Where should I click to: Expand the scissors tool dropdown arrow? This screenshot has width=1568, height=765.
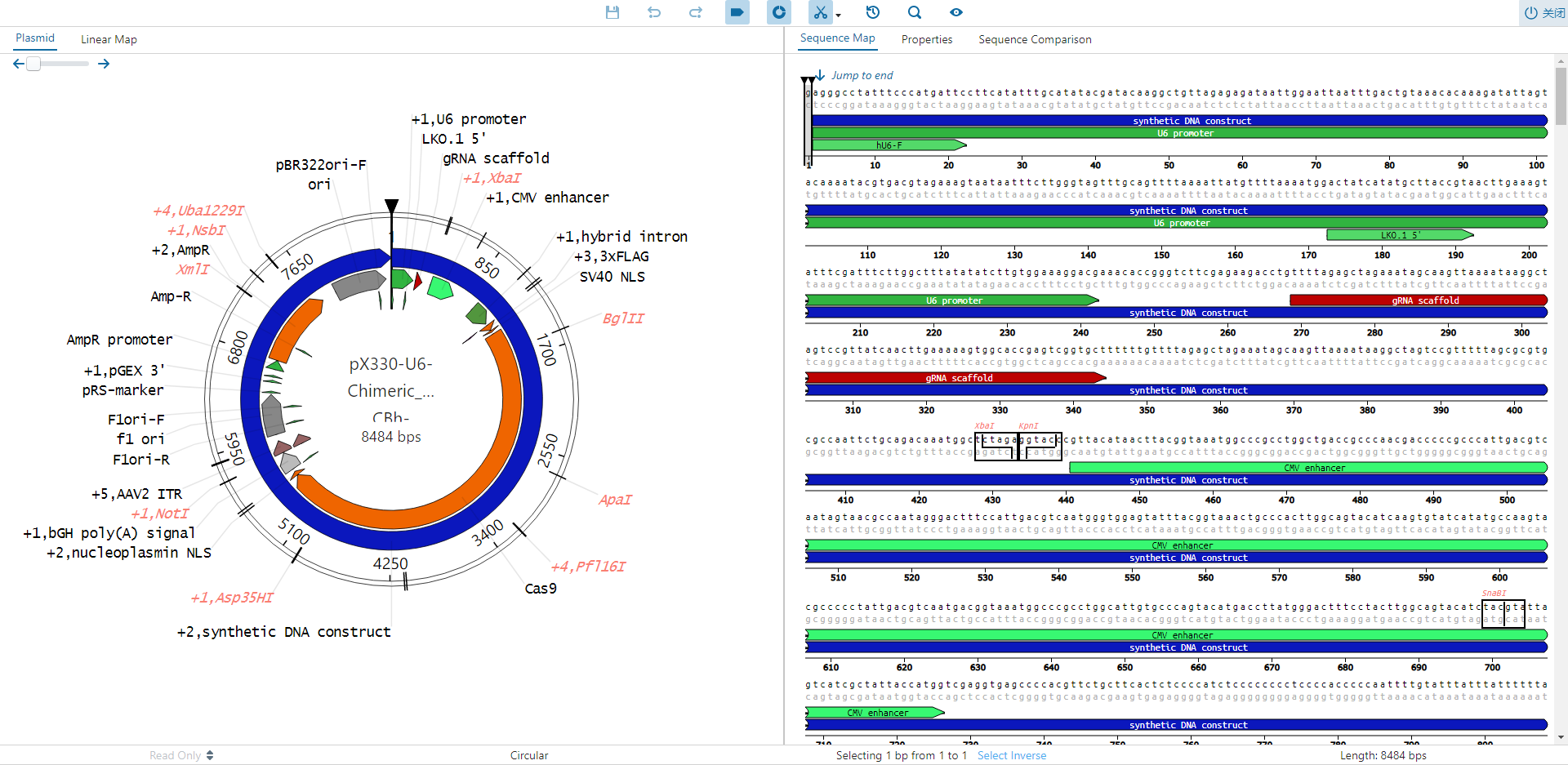point(838,16)
